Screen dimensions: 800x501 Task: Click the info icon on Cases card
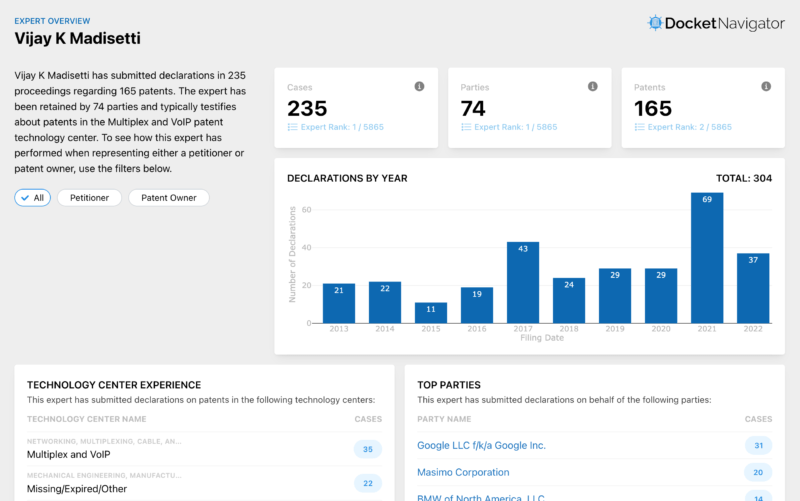click(420, 87)
